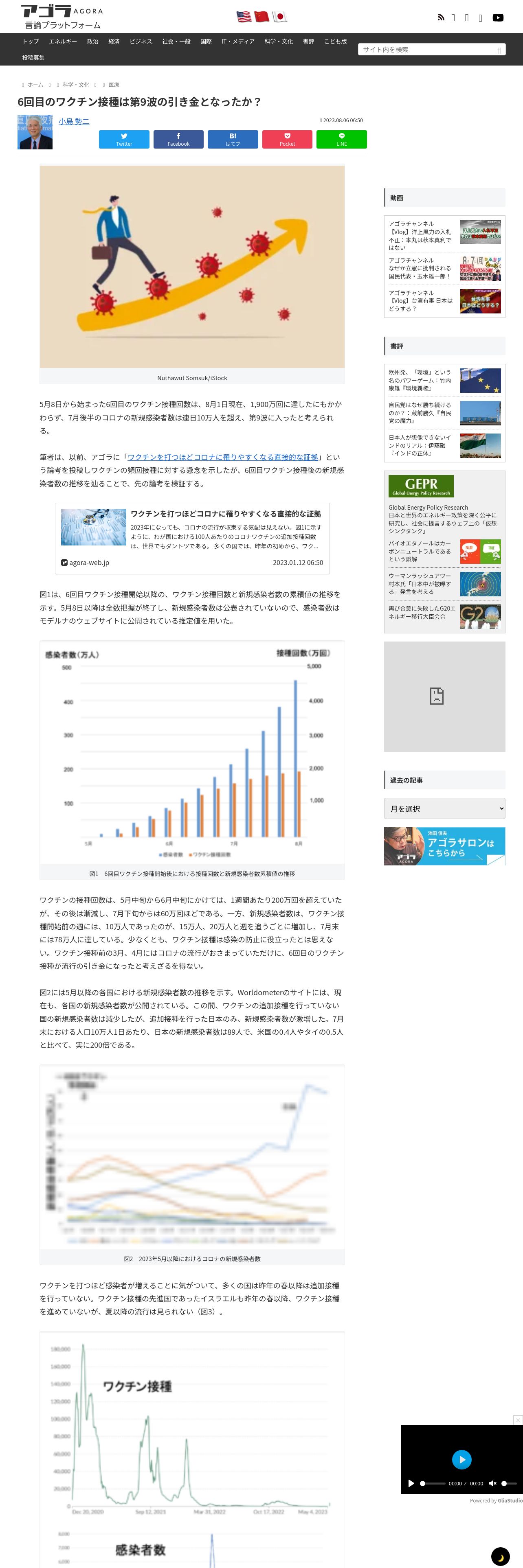Open the 社会・一般 menu item

coord(176,42)
